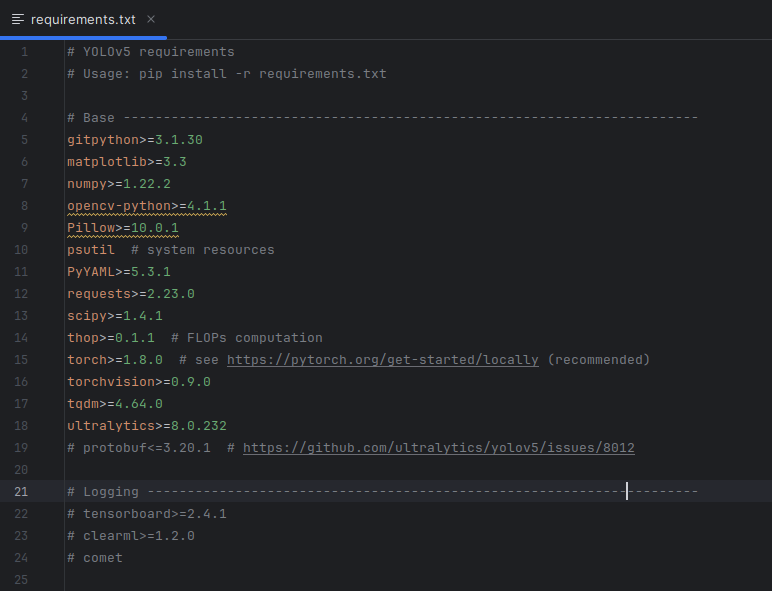
Task: Click '# Usage: pip install -r requirements.txt' line
Action: [226, 74]
